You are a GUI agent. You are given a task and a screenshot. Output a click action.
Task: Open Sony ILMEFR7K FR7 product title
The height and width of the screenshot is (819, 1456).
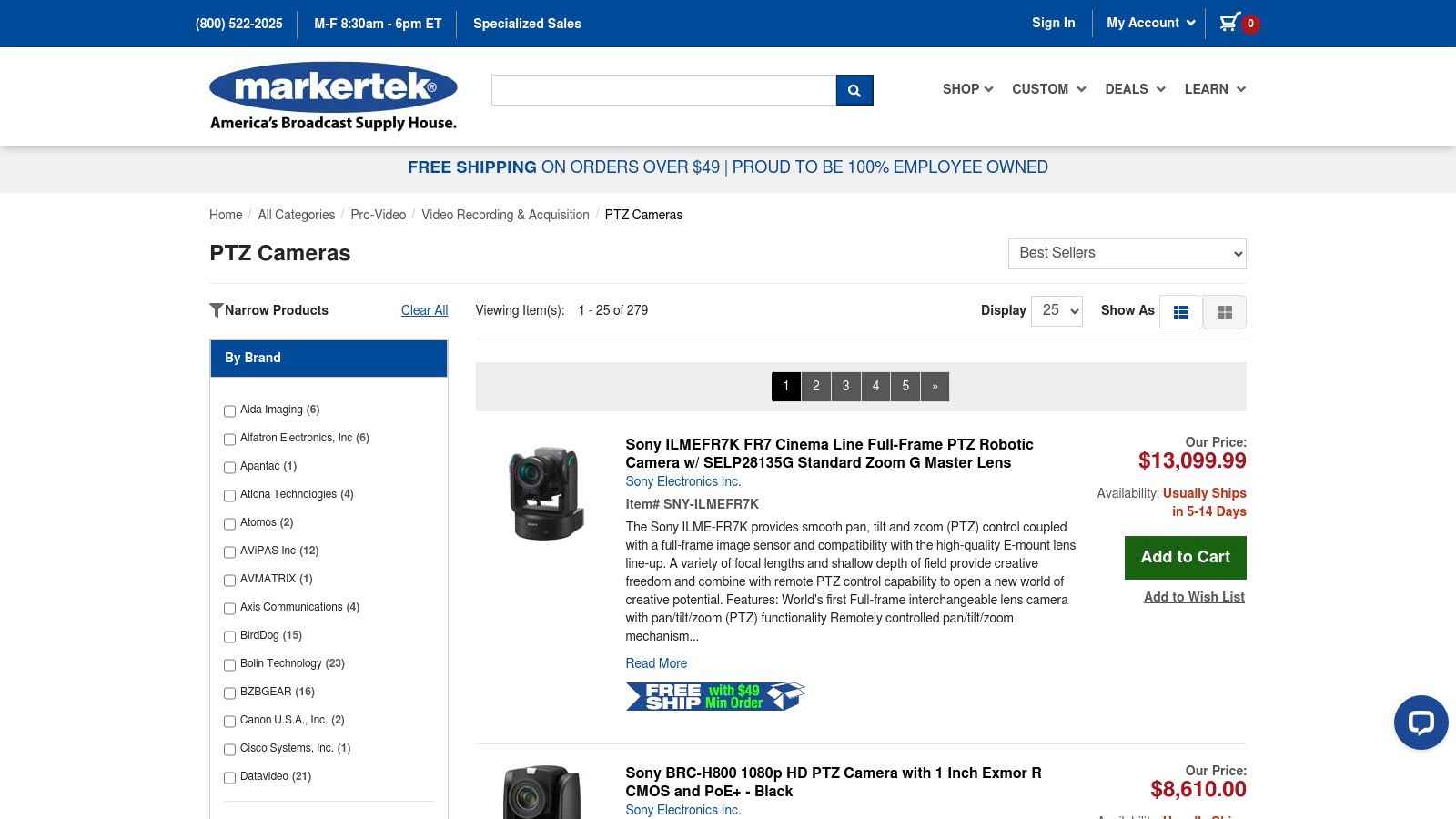(829, 453)
